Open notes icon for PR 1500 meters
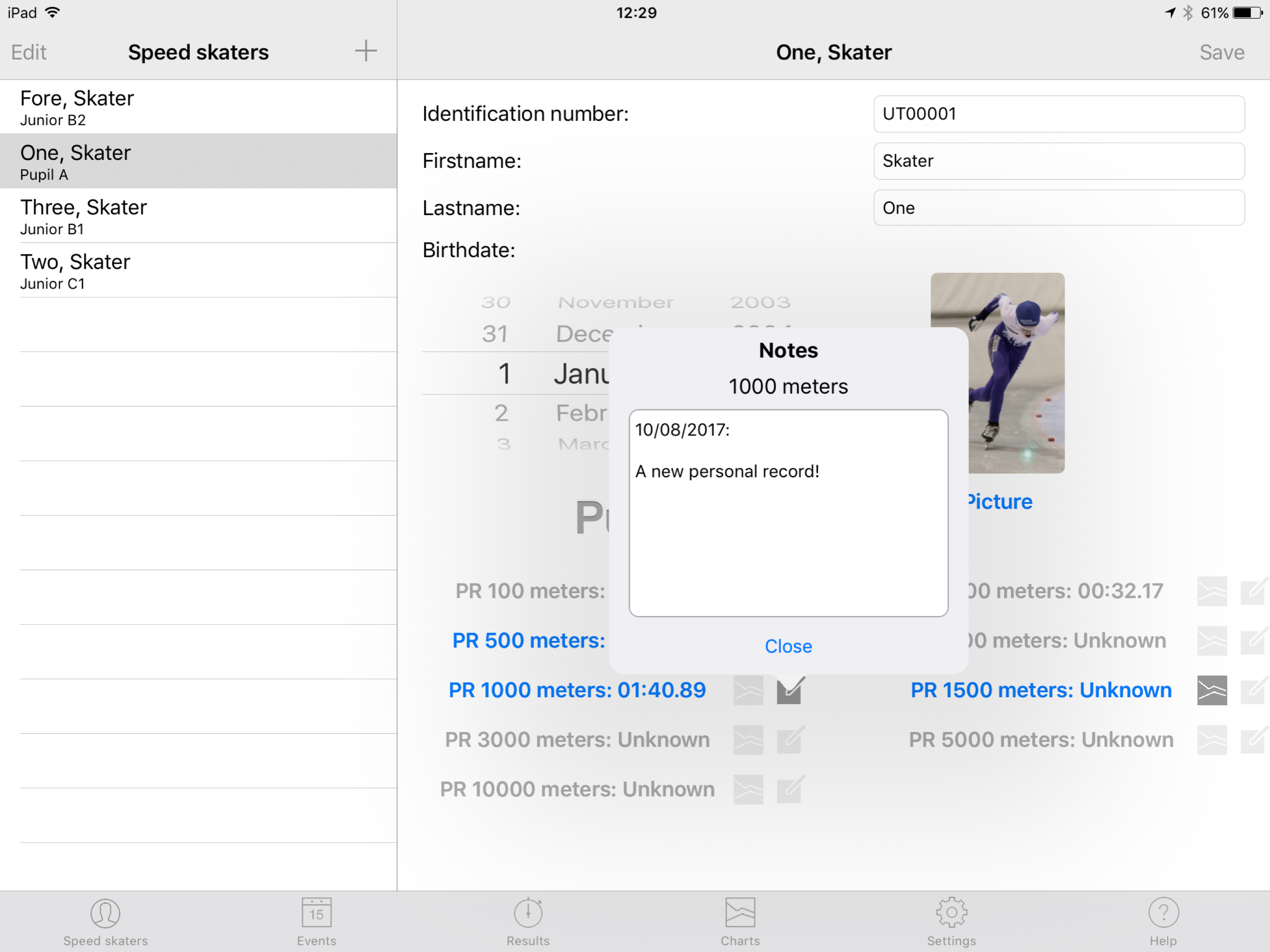Screen dimensions: 1270x952 pyautogui.click(x=1255, y=690)
